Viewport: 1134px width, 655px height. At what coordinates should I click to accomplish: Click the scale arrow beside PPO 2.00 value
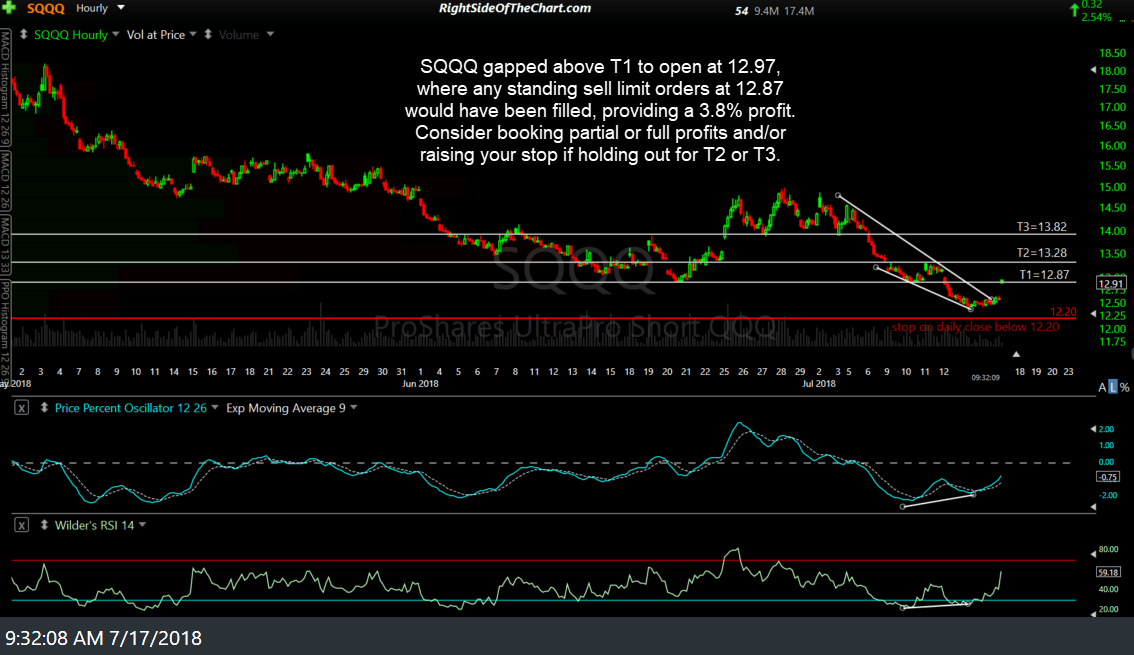tap(1093, 429)
